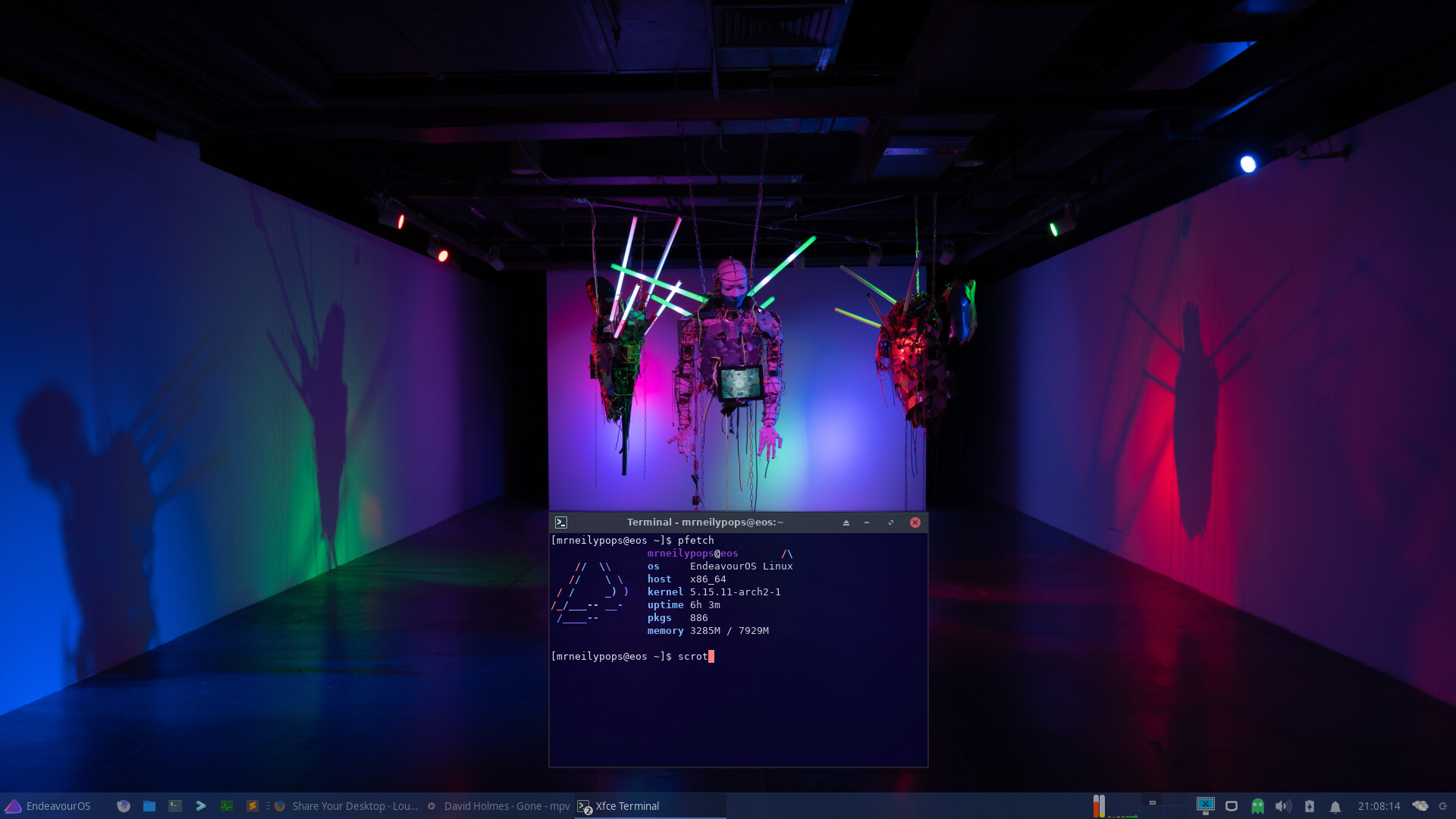Click the green ghost tray icon
The height and width of the screenshot is (819, 1456).
(1257, 806)
